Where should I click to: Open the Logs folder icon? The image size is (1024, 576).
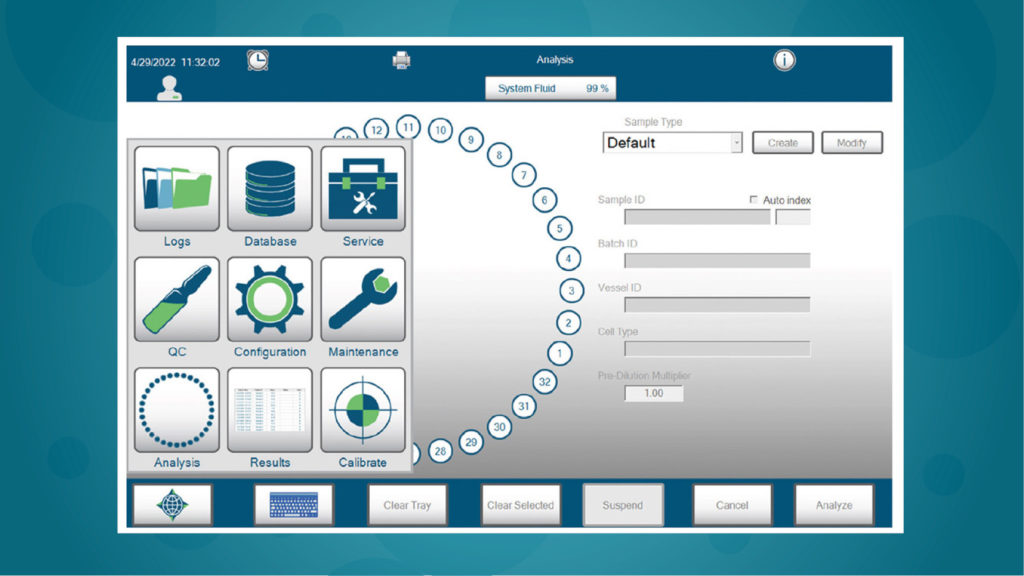point(176,189)
